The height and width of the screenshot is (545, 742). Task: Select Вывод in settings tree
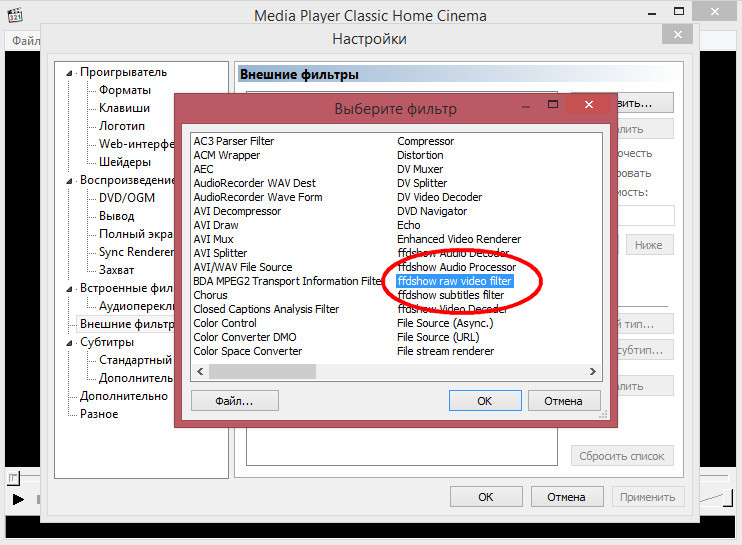tap(116, 216)
